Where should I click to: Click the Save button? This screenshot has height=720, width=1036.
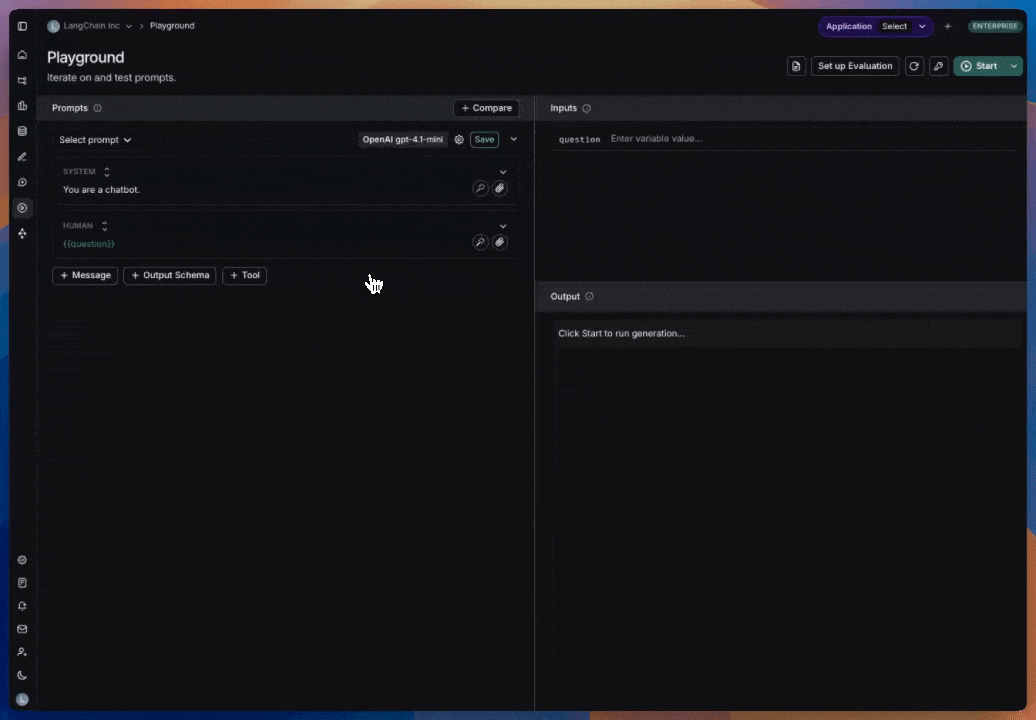(x=484, y=139)
